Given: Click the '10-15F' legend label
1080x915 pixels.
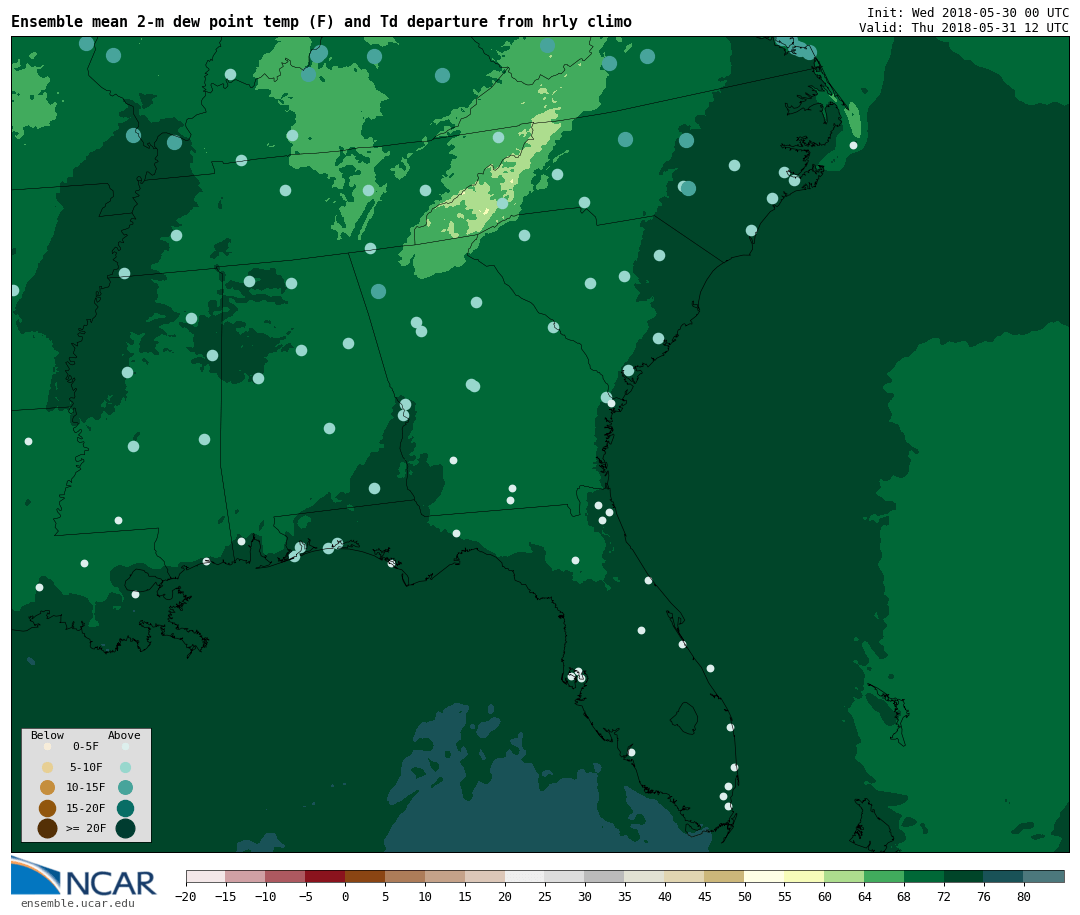Looking at the screenshot, I should coord(86,787).
